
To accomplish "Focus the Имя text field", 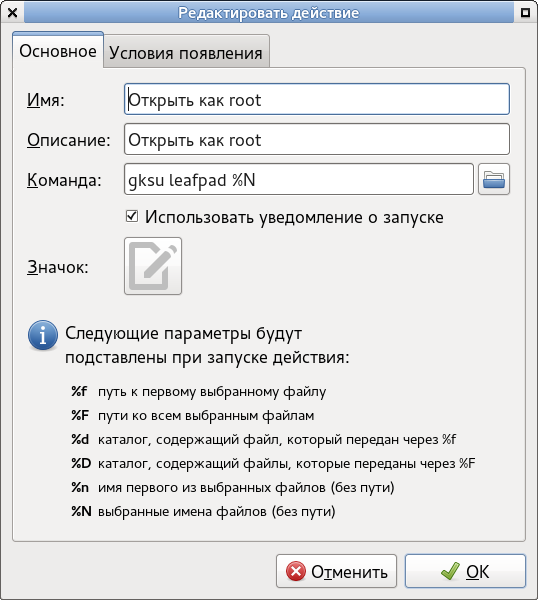I will 317,99.
